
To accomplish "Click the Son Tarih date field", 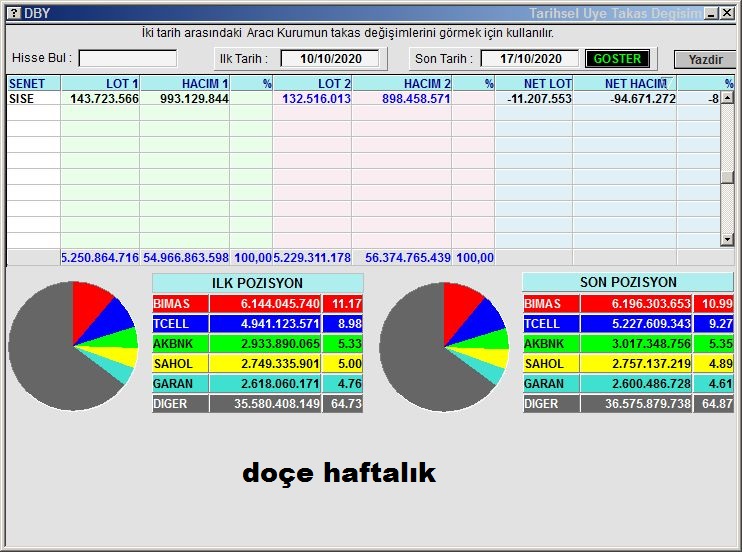I will click(530, 59).
